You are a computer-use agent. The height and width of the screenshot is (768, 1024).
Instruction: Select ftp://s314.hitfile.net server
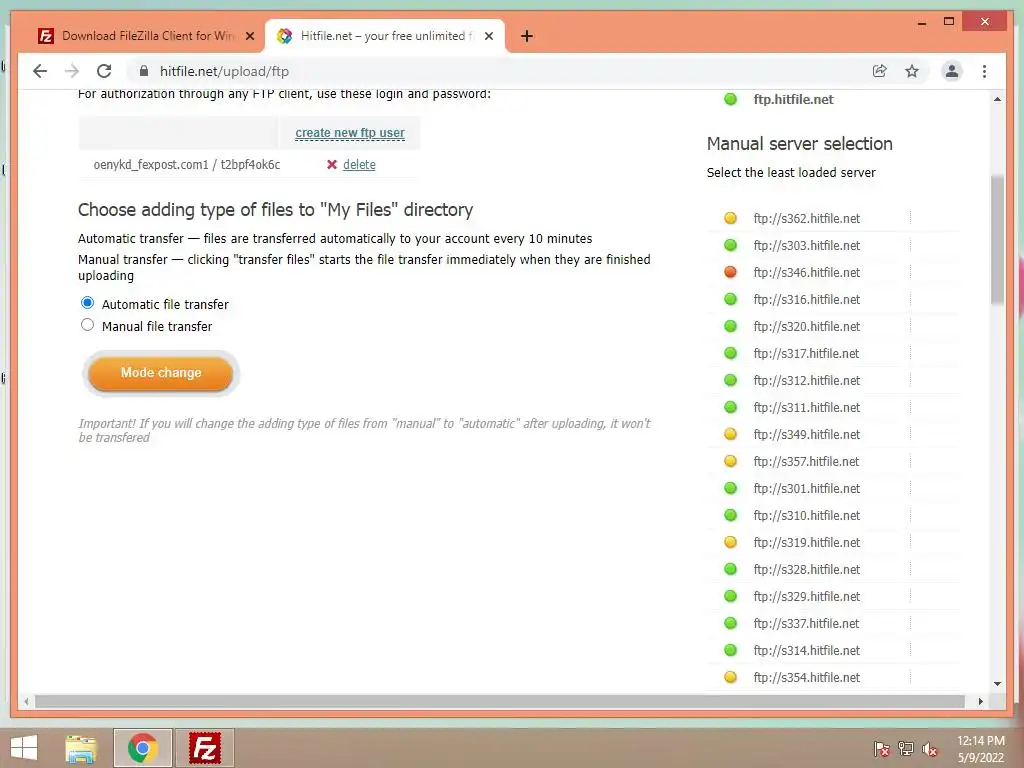(807, 650)
